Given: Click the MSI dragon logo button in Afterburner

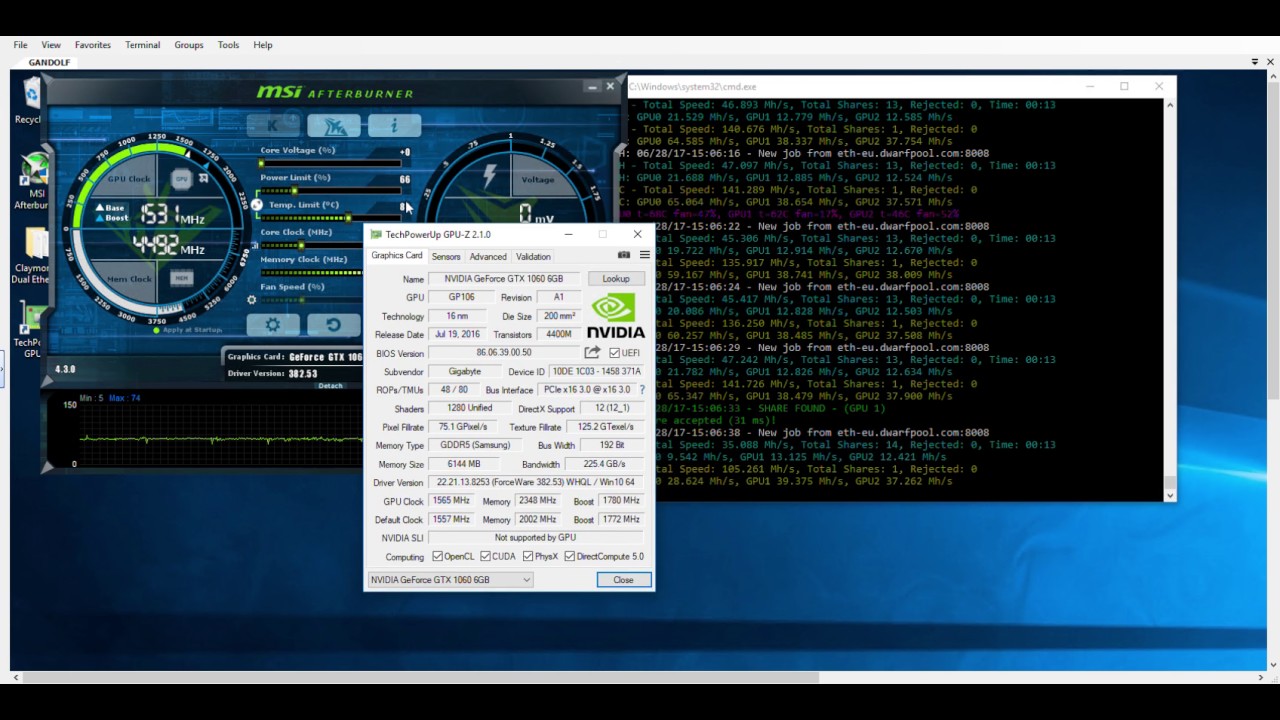Looking at the screenshot, I should point(334,125).
